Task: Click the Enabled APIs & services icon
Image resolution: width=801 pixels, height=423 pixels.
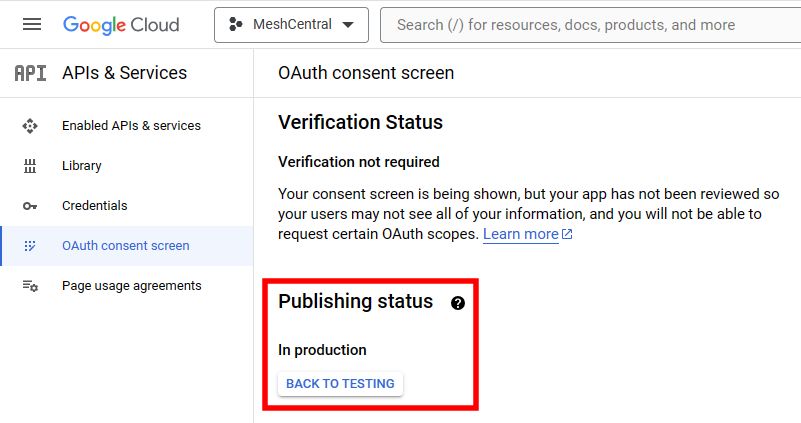Action: pyautogui.click(x=30, y=126)
